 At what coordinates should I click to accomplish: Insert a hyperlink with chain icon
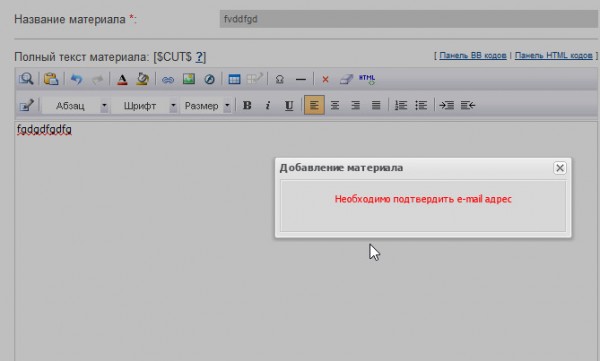[x=168, y=80]
